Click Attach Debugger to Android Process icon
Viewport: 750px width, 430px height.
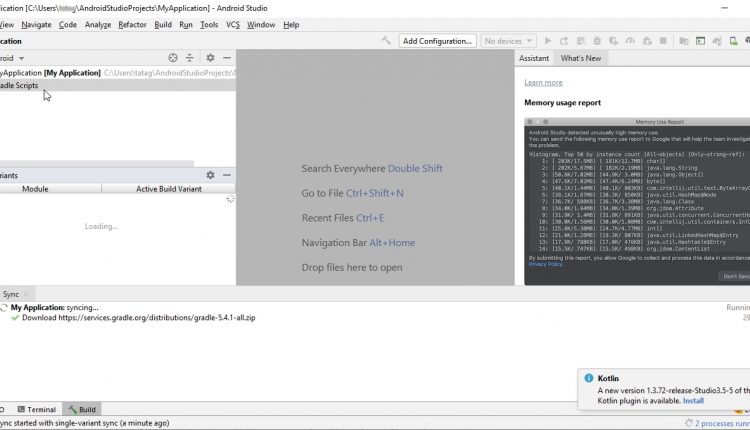pyautogui.click(x=647, y=41)
